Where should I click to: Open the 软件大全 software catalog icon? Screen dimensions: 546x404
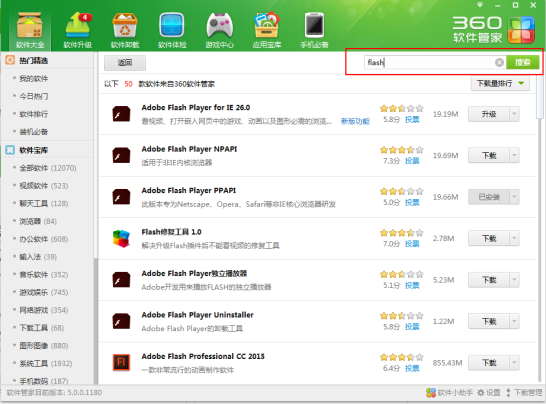30,30
